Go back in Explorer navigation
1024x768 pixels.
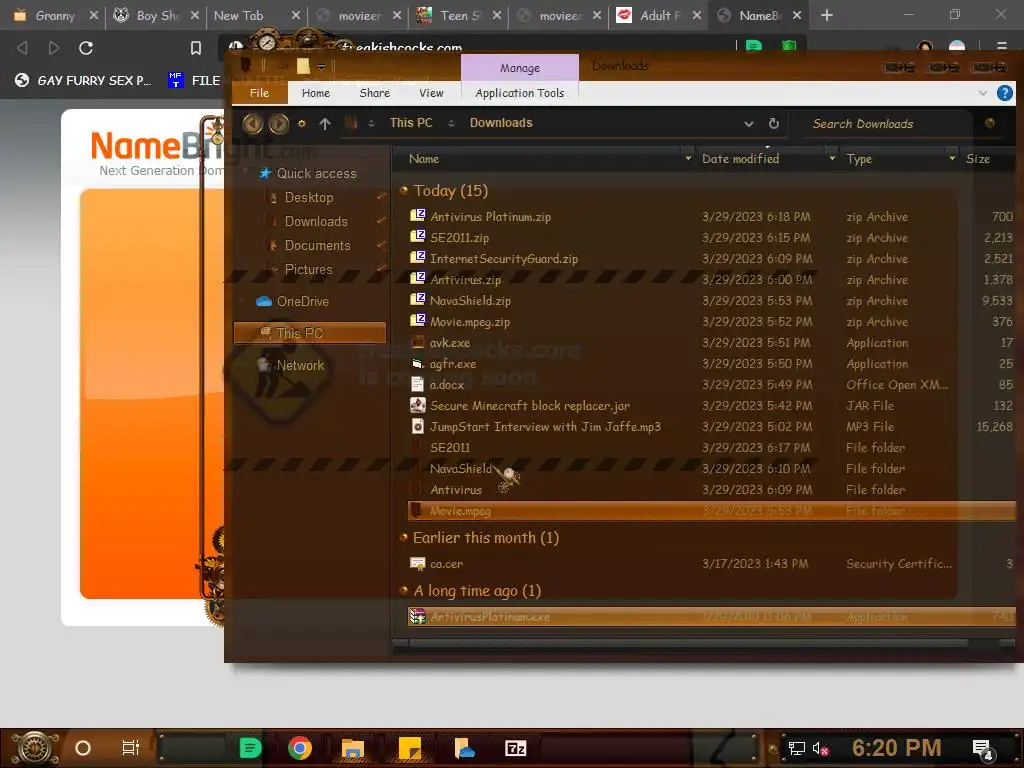[253, 123]
